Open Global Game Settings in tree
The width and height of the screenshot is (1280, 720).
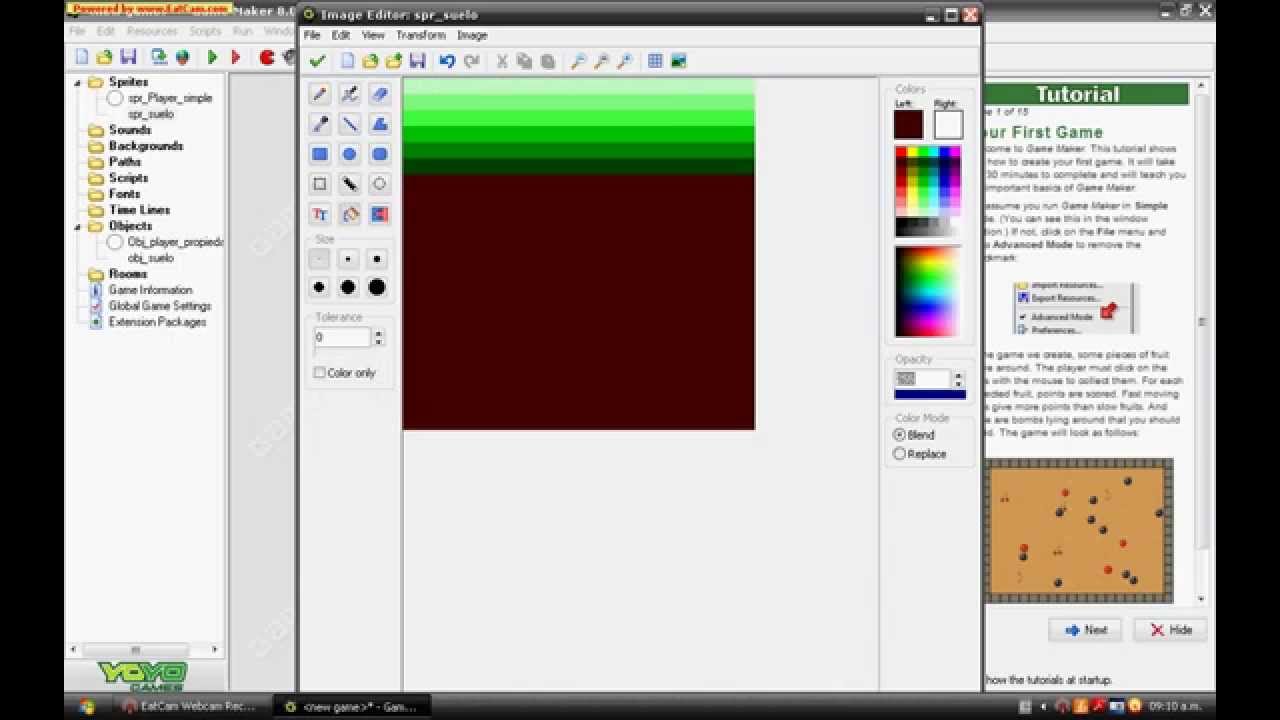click(160, 306)
